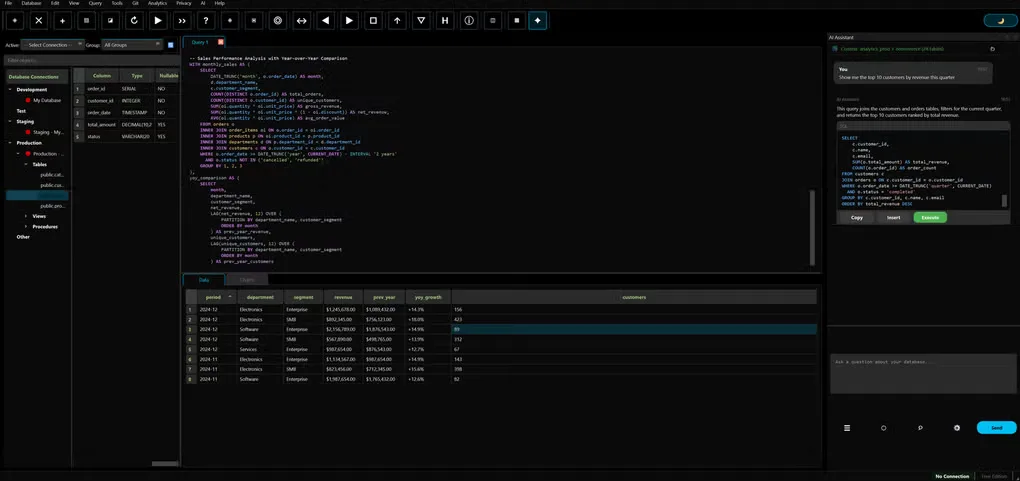Click the SQL editor vertical scrollbar
Viewport: 1020px width, 481px height.
[812, 228]
